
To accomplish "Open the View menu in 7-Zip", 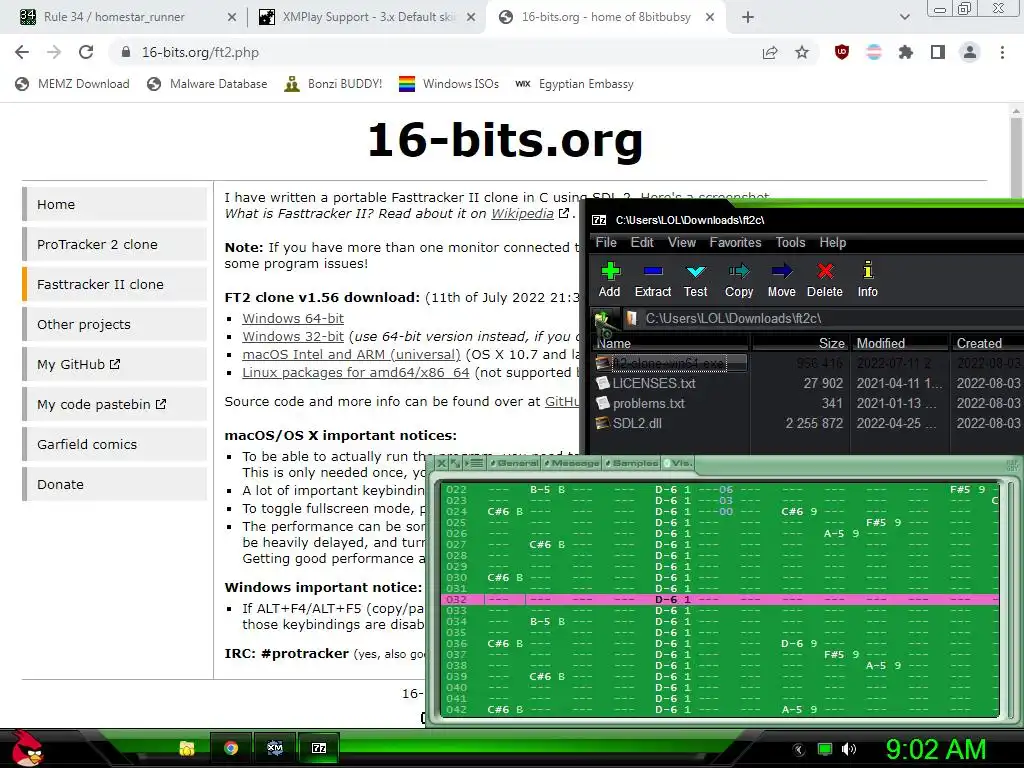I will (682, 242).
